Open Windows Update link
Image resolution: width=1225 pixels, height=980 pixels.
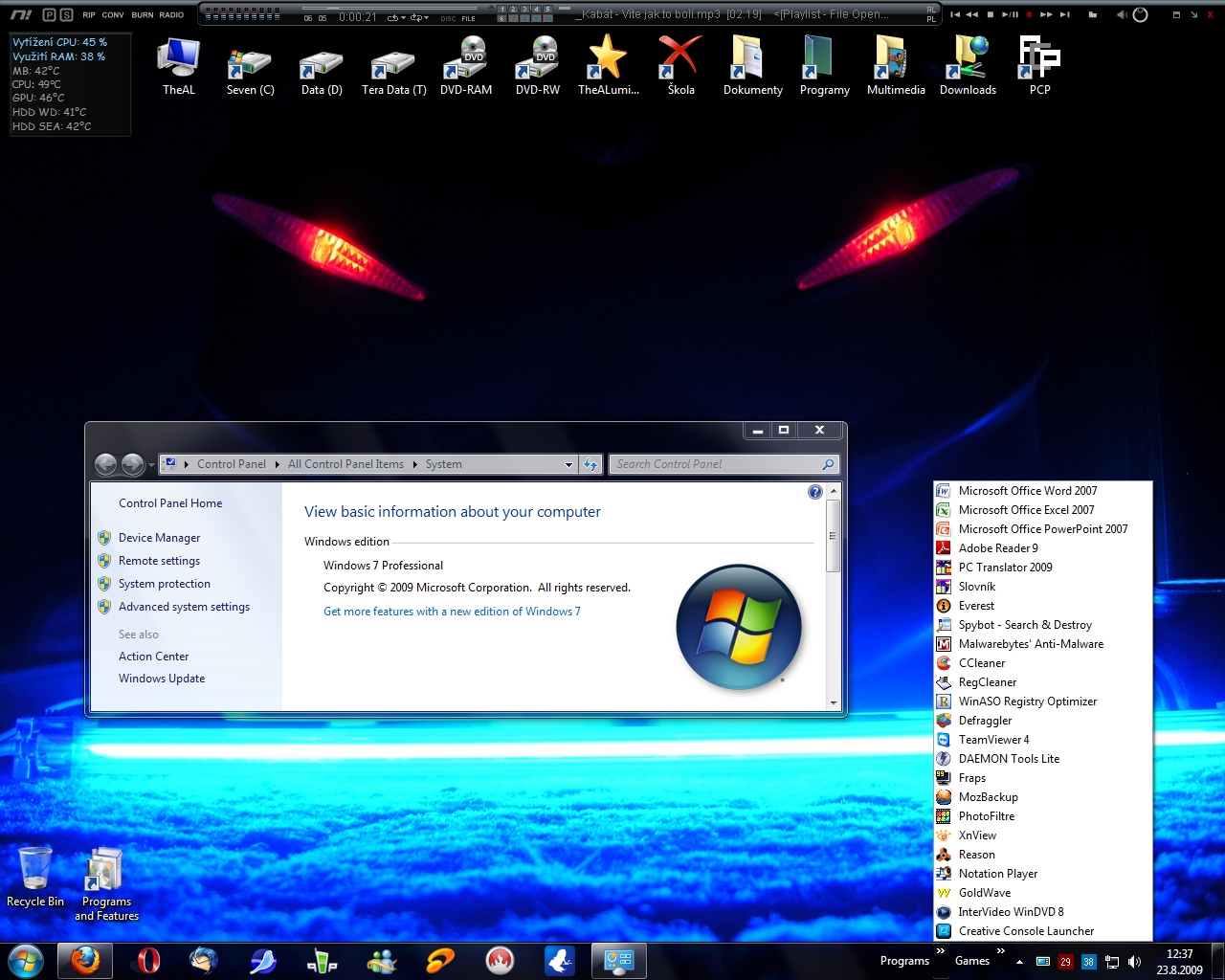162,679
